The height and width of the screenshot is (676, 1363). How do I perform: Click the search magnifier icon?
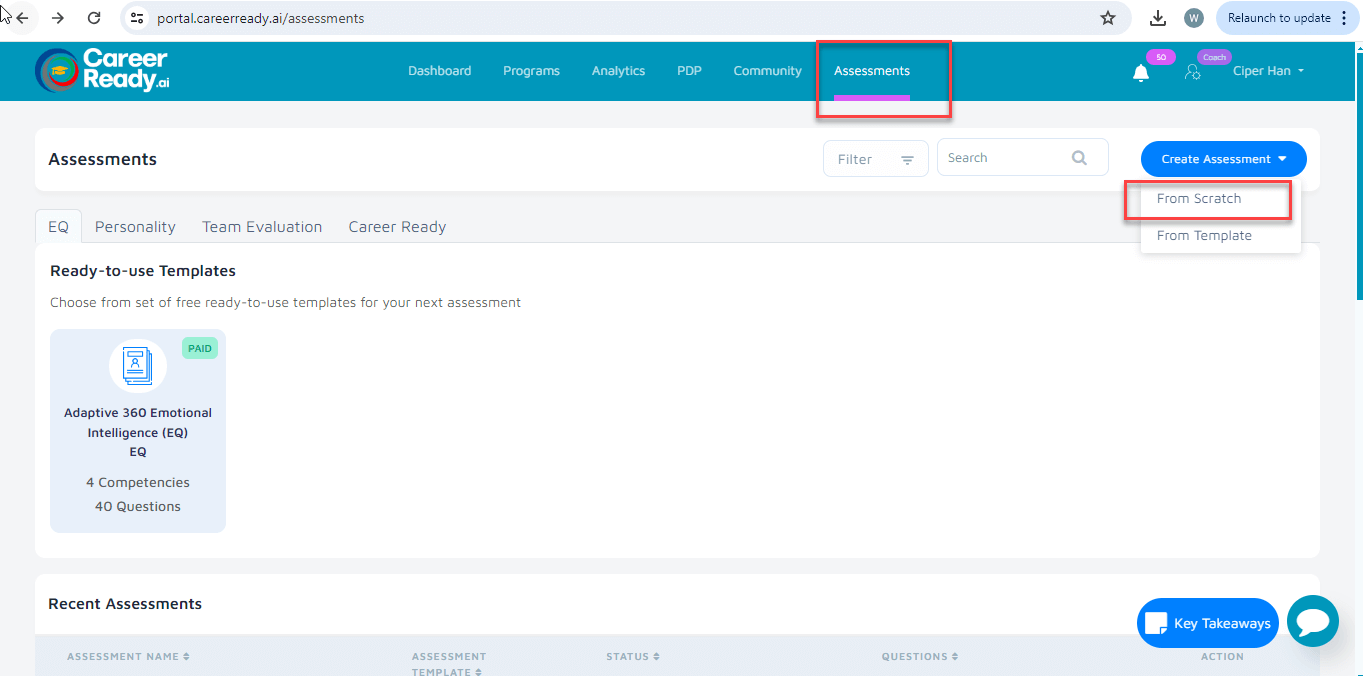point(1079,158)
